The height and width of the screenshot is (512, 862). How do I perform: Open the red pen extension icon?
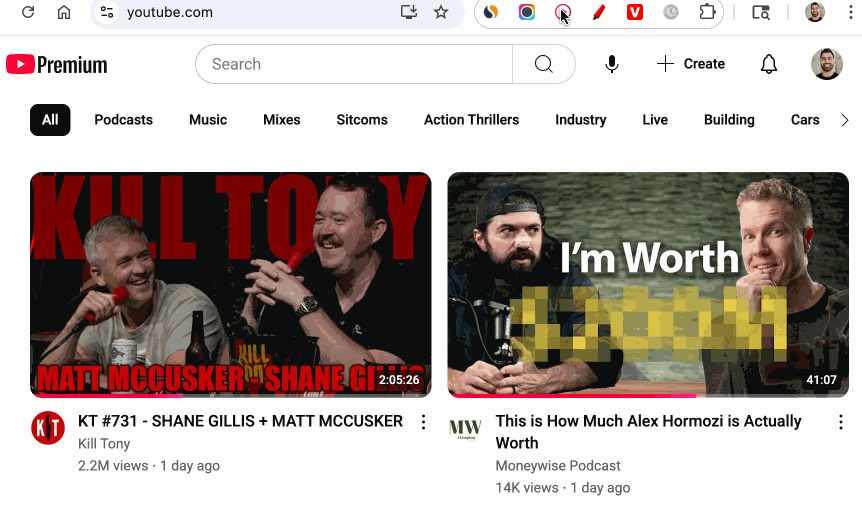(599, 12)
